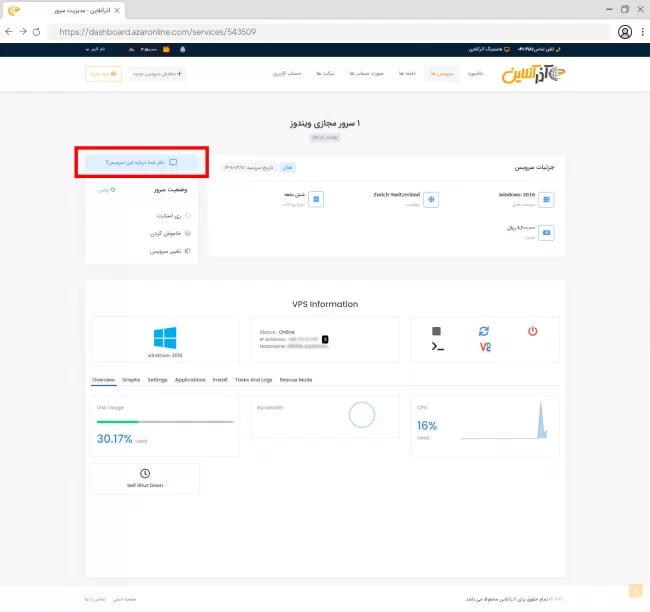Open the user name dropdown in top bar
The image size is (650, 612).
(x=95, y=49)
